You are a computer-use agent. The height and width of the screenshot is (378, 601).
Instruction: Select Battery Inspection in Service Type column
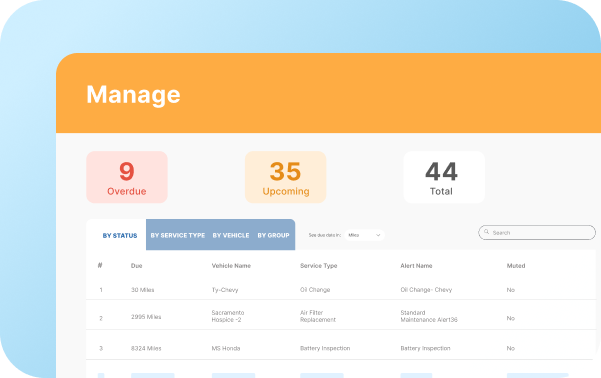click(325, 348)
